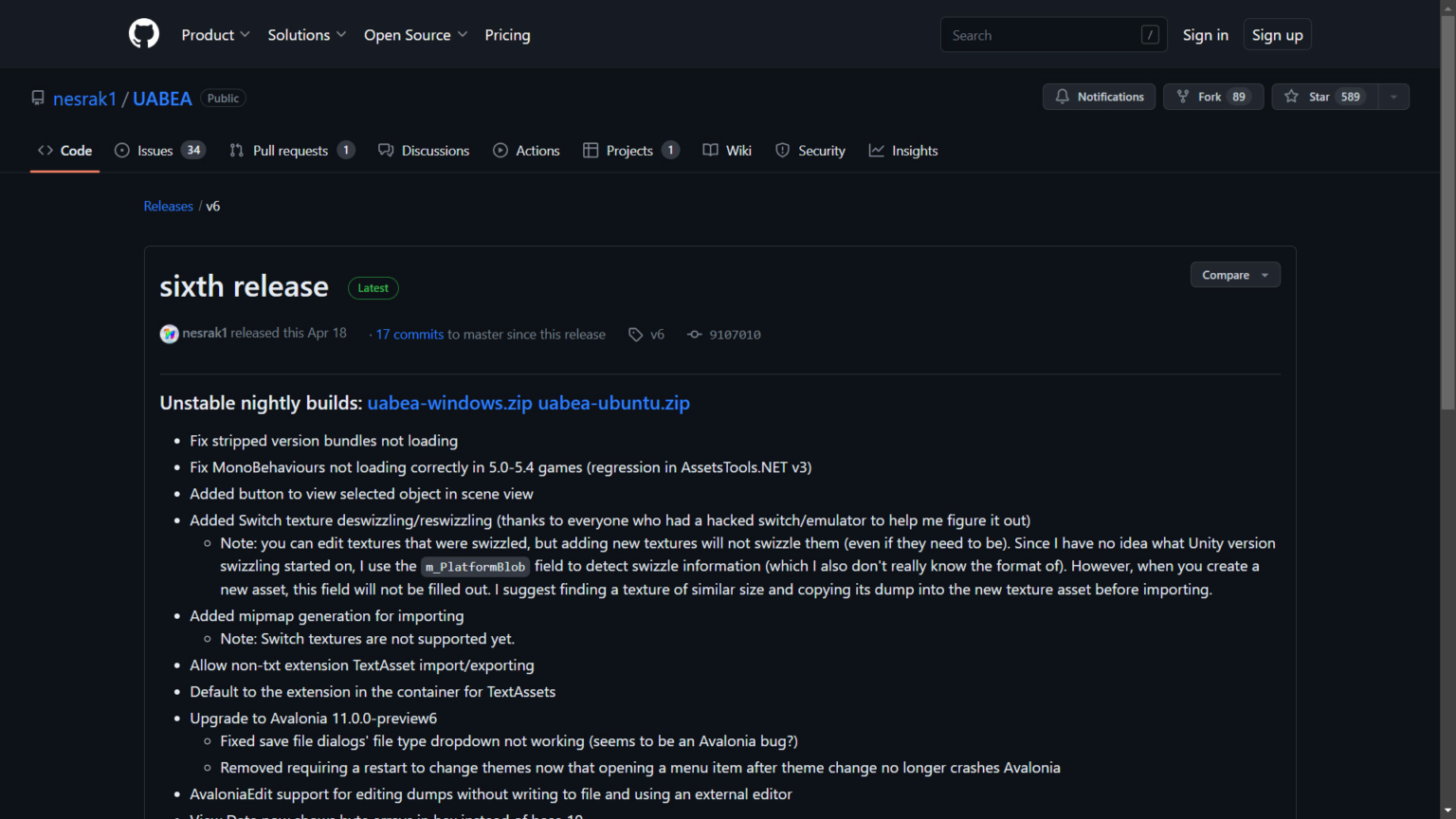
Task: Click the tag icon next to v6
Action: pyautogui.click(x=635, y=335)
